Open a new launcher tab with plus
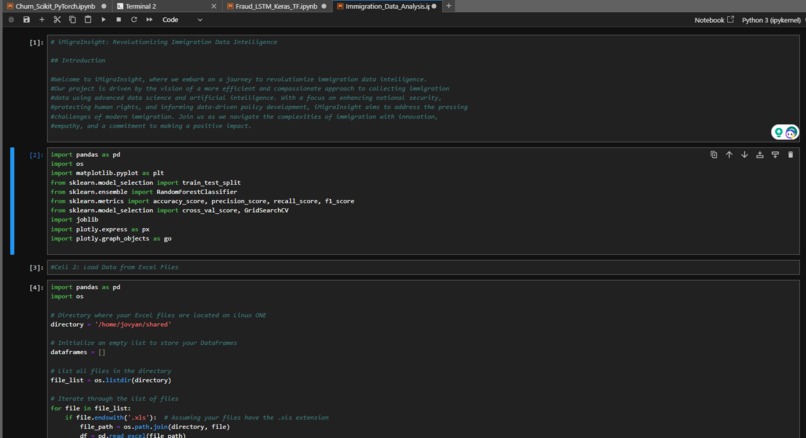Viewport: 806px width, 438px height. pos(449,6)
